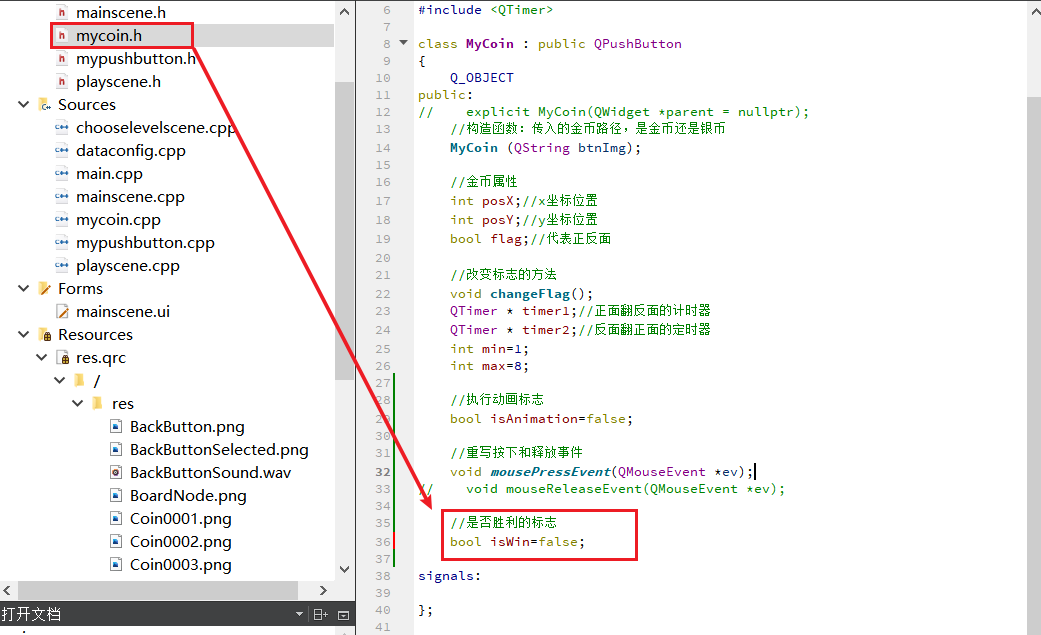1041x635 pixels.
Task: Fold the MyCoin class at line 8
Action: click(x=403, y=43)
